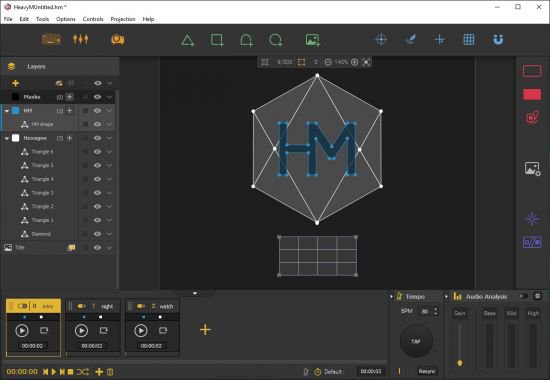Expand the Triangle 5 row chevron

pyautogui.click(x=109, y=165)
